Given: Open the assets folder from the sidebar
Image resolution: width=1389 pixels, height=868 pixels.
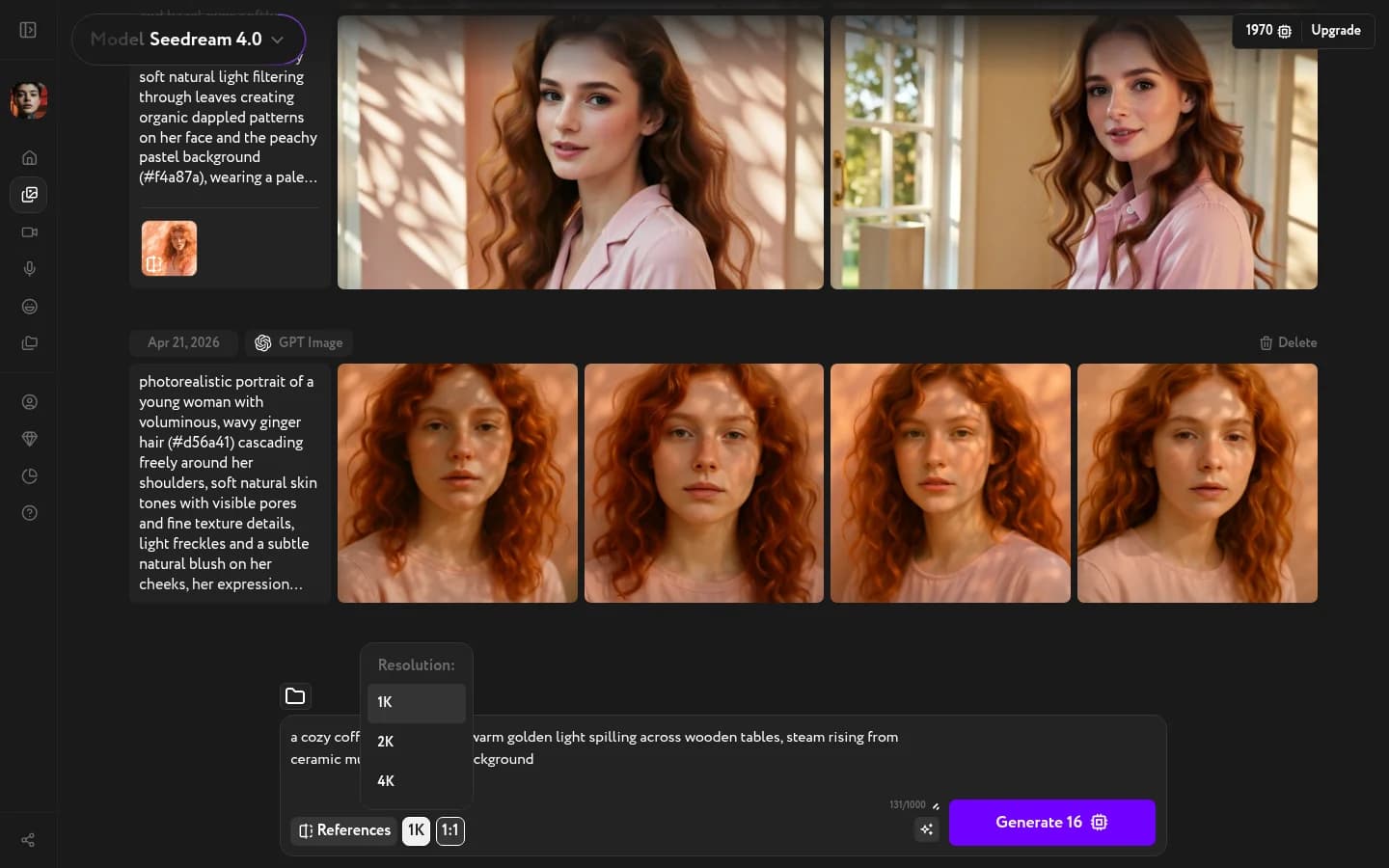Looking at the screenshot, I should 29,343.
